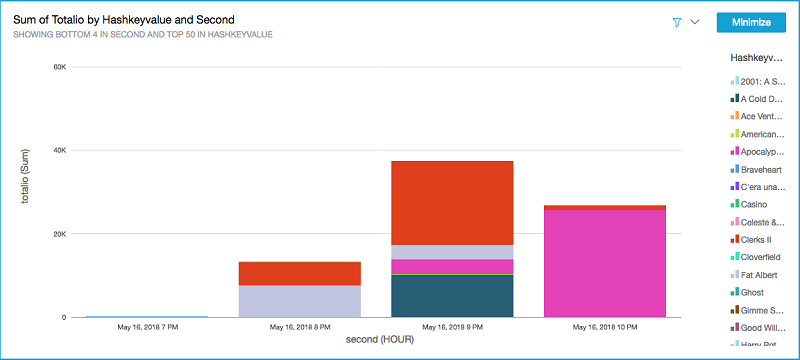Click the Apocalyp... legend label

pos(762,152)
